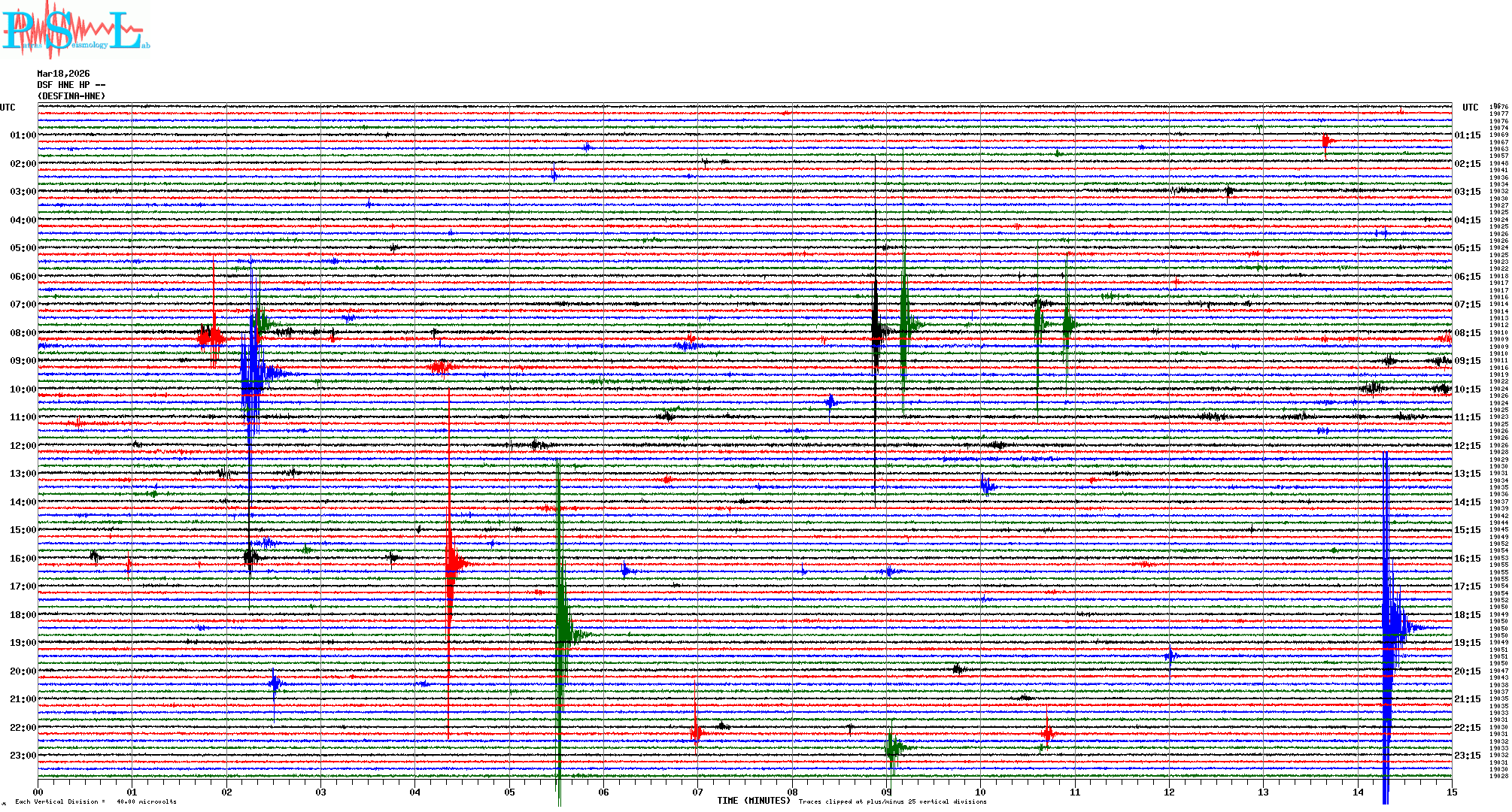This screenshot has width=1512, height=812.
Task: Click the UTC label on left axis
Action: coord(8,108)
